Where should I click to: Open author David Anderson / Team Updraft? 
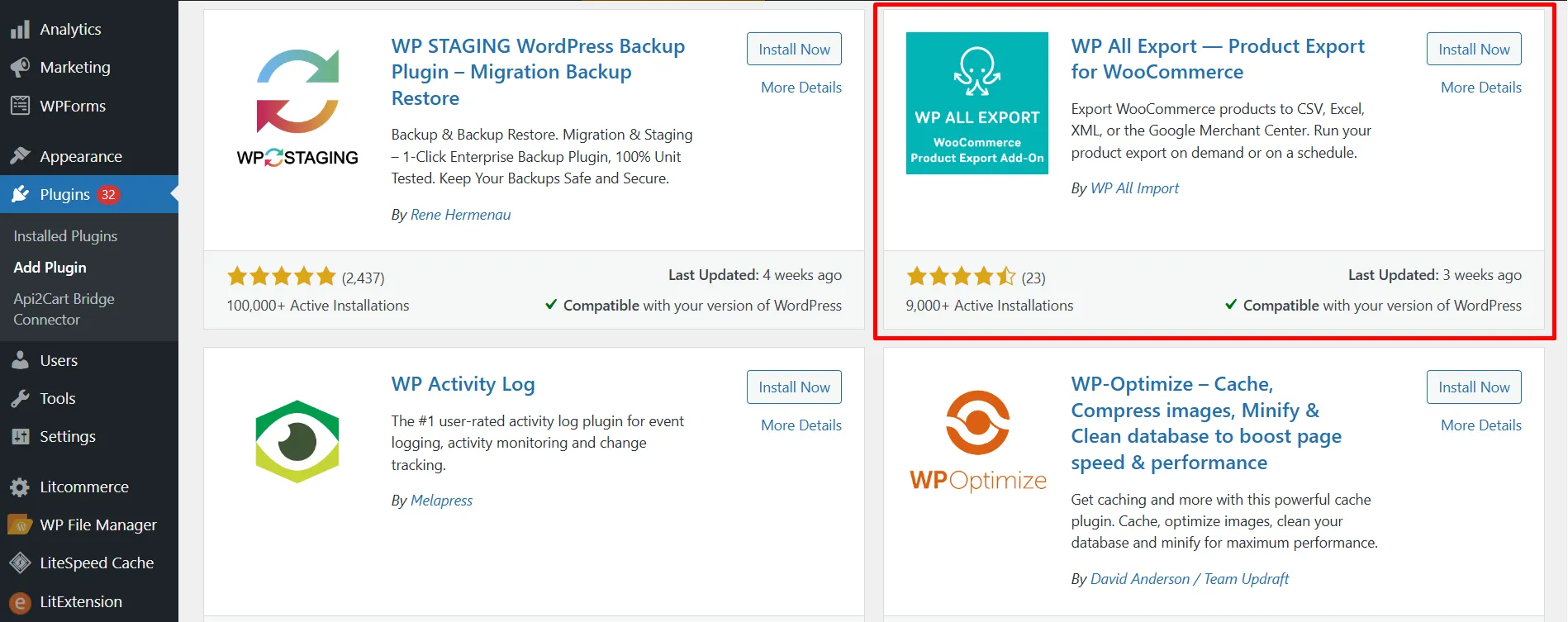point(1190,579)
